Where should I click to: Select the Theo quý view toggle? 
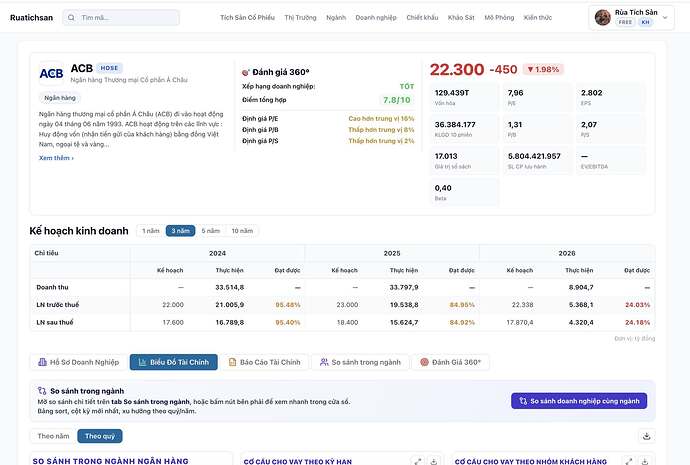point(100,436)
